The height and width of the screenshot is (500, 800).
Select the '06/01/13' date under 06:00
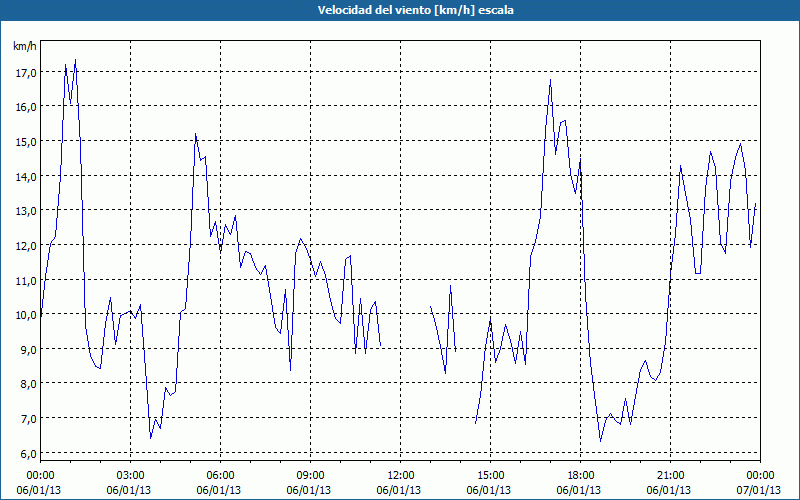point(218,490)
